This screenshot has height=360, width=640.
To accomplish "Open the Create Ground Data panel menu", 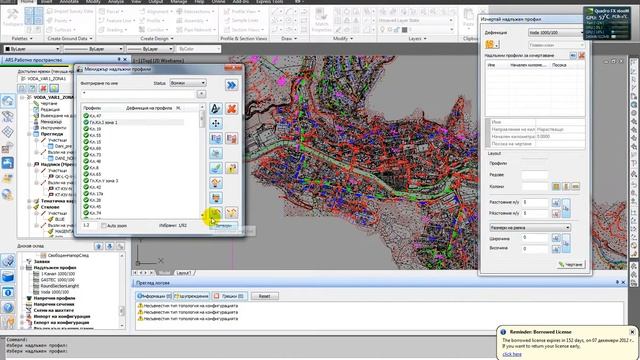I will (70, 38).
